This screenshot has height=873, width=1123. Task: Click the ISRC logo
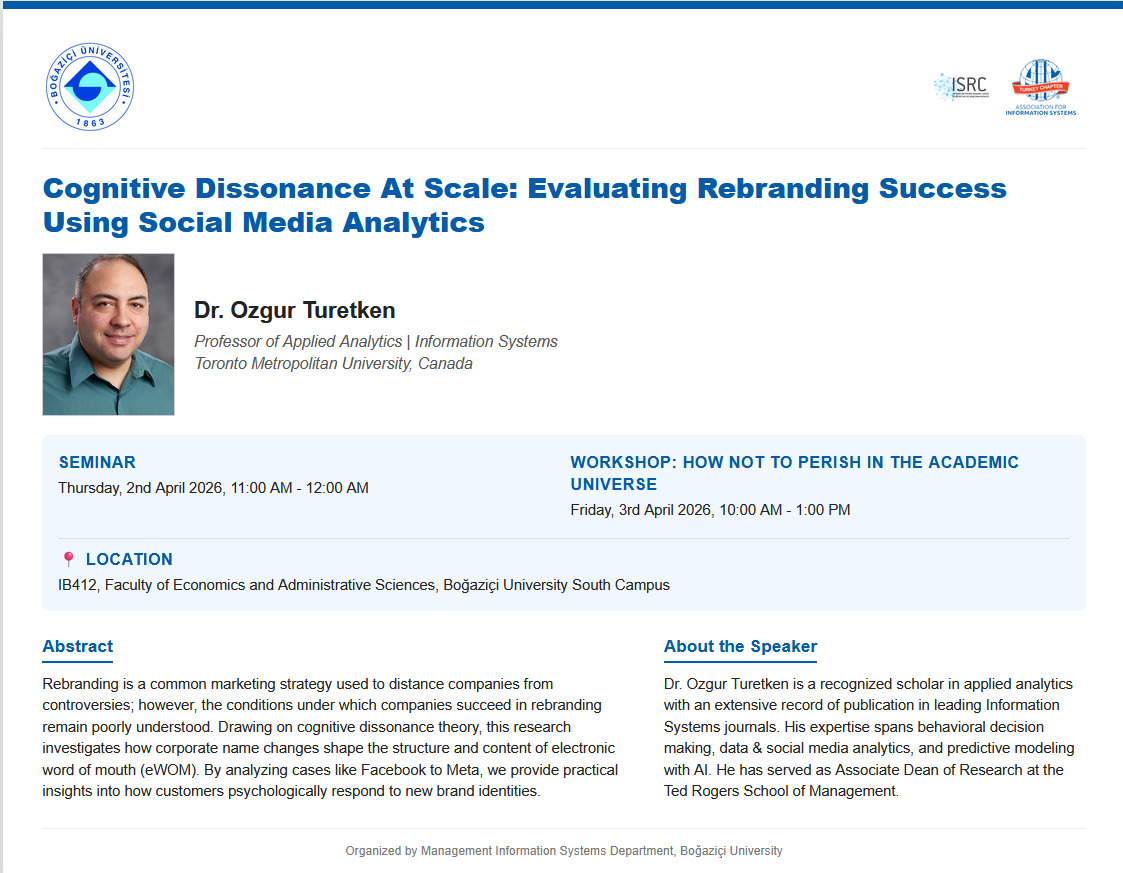click(960, 87)
